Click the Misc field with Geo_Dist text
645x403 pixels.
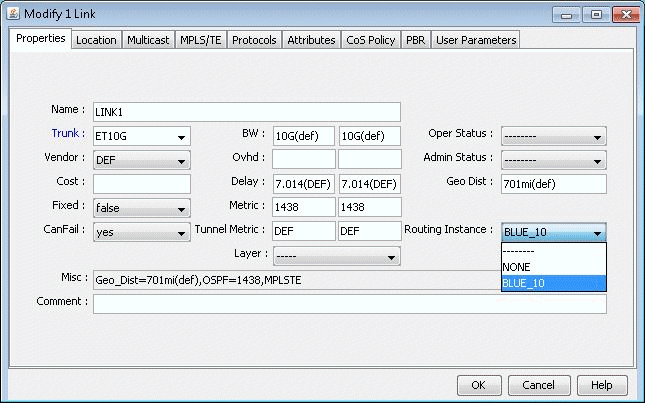[x=297, y=280]
